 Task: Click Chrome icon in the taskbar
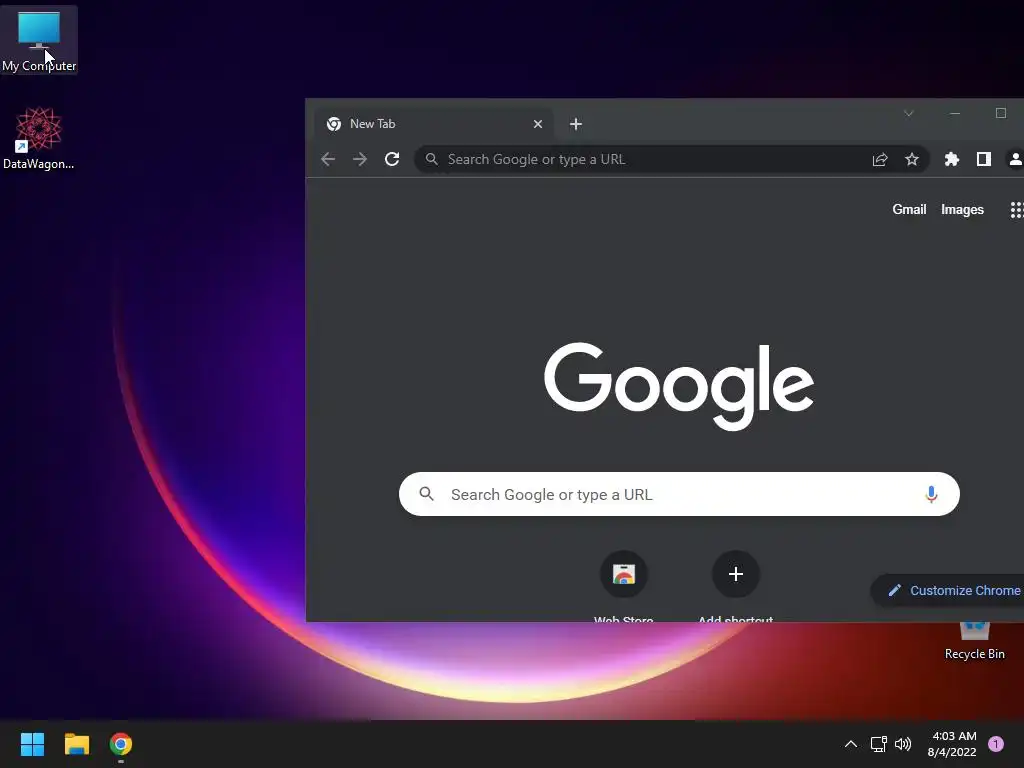[x=121, y=744]
